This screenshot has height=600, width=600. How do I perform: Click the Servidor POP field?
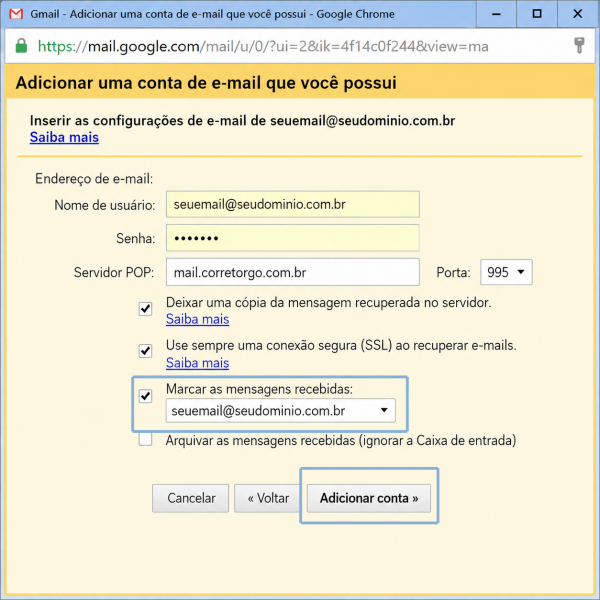[x=293, y=272]
